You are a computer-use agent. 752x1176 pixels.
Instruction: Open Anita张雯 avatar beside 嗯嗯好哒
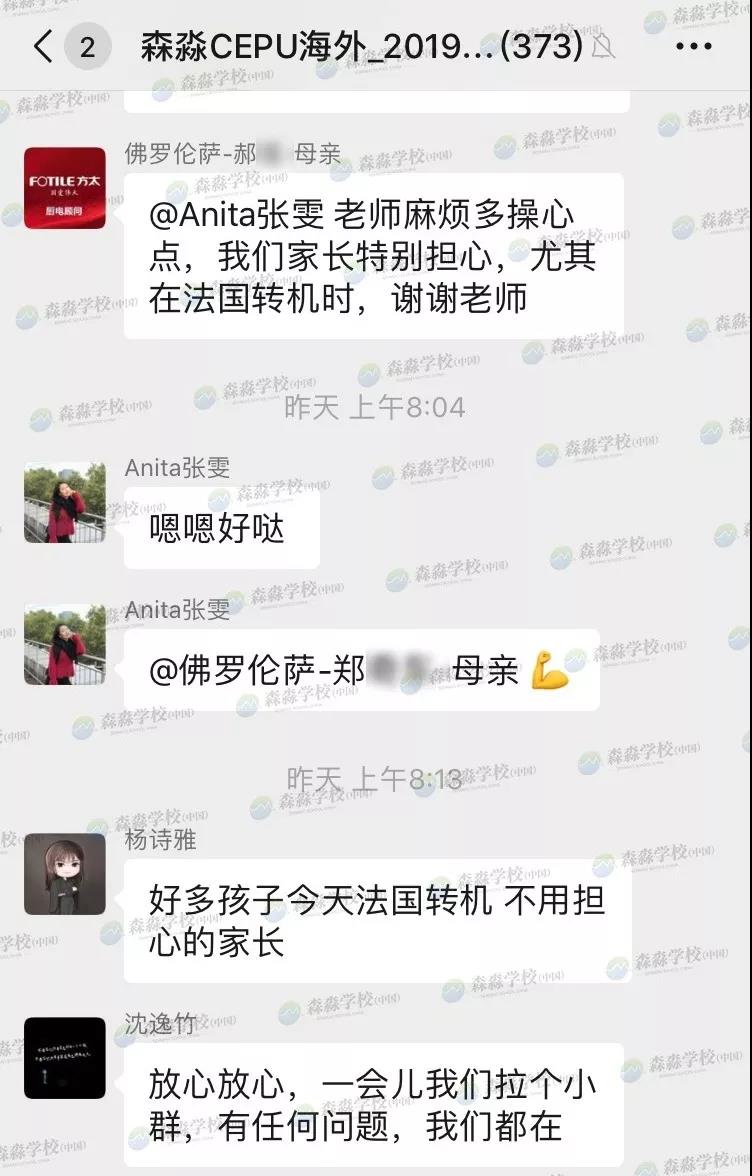point(64,502)
